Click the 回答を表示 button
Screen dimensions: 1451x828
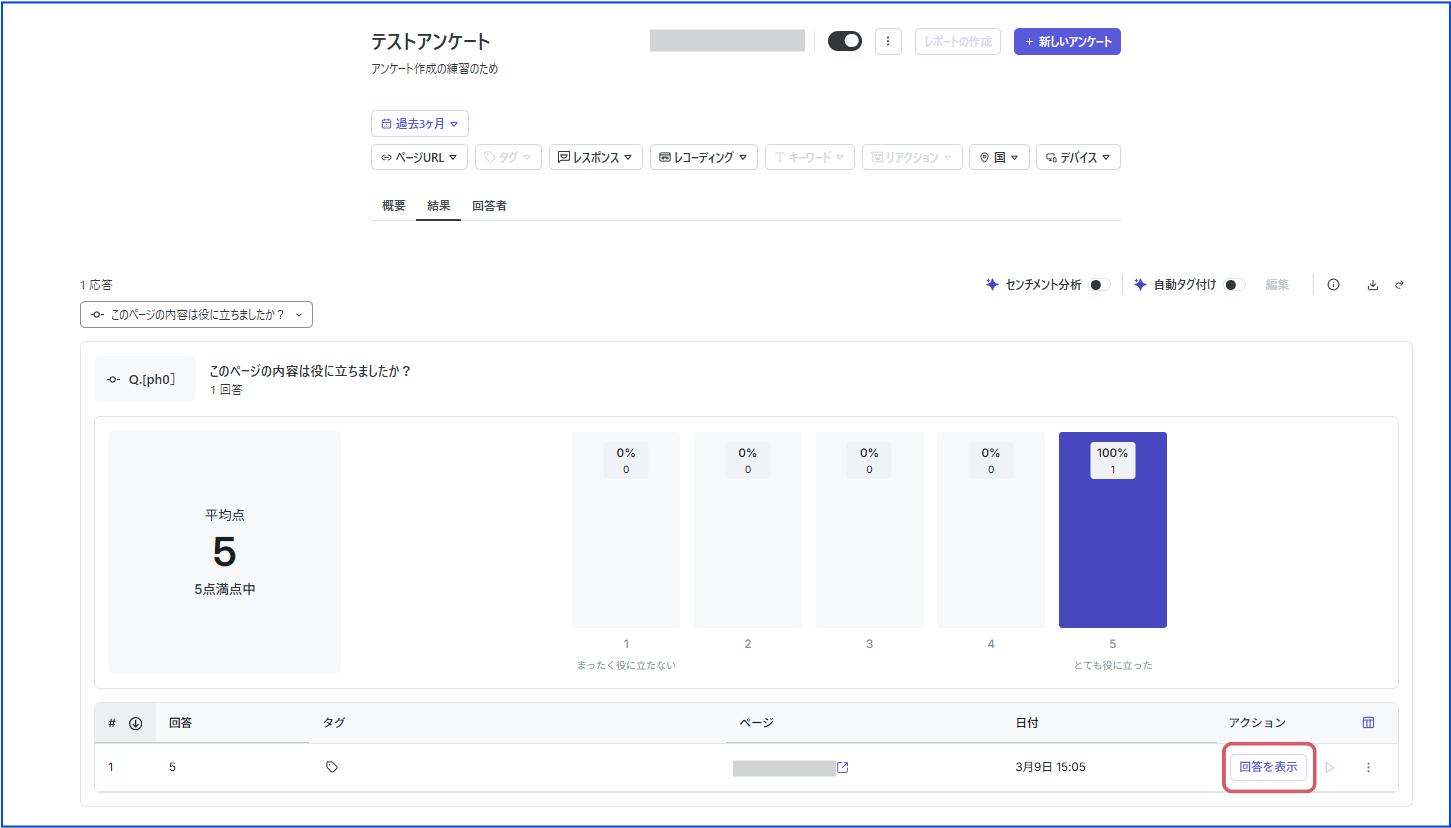point(1268,767)
